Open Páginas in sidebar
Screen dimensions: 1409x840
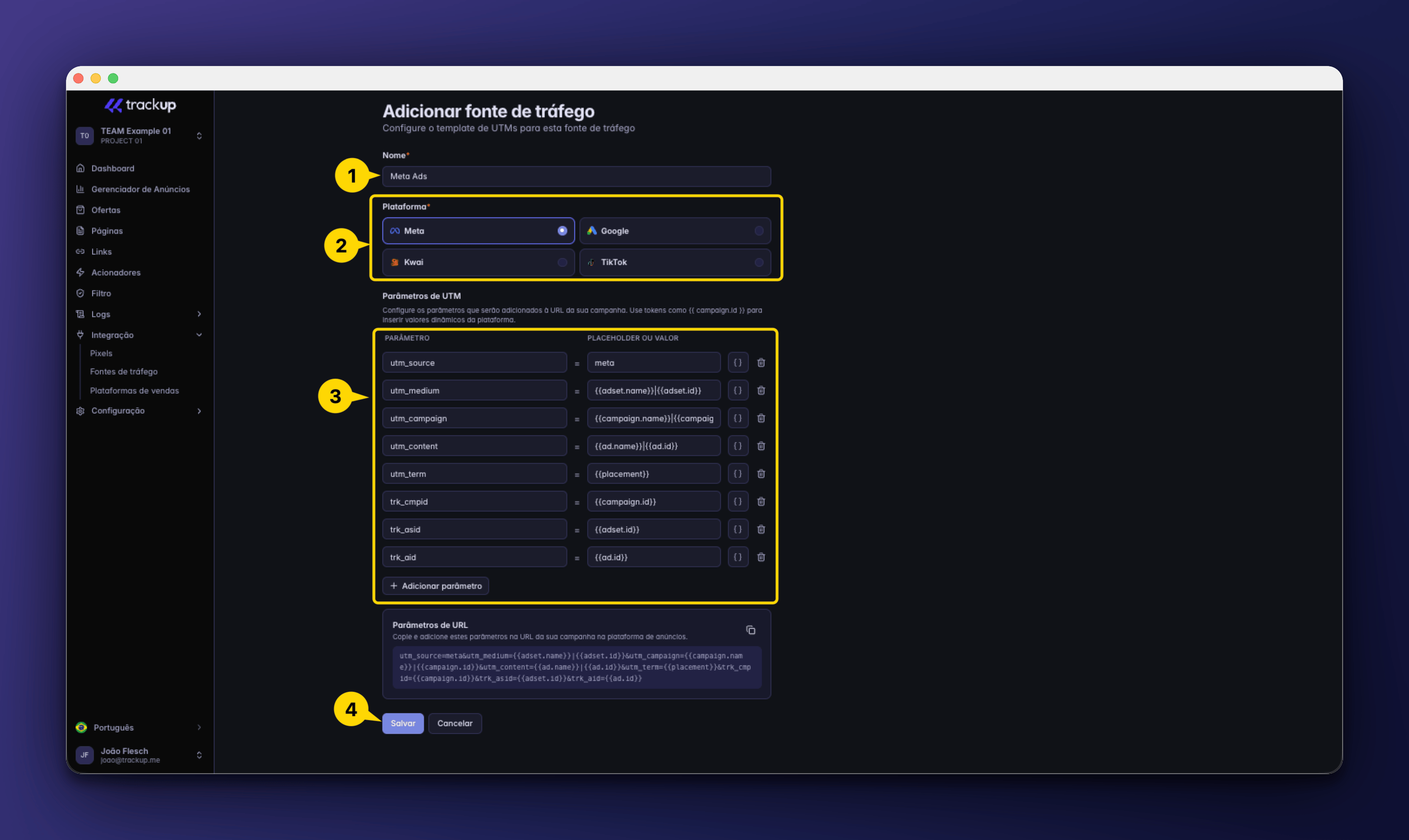tap(107, 231)
